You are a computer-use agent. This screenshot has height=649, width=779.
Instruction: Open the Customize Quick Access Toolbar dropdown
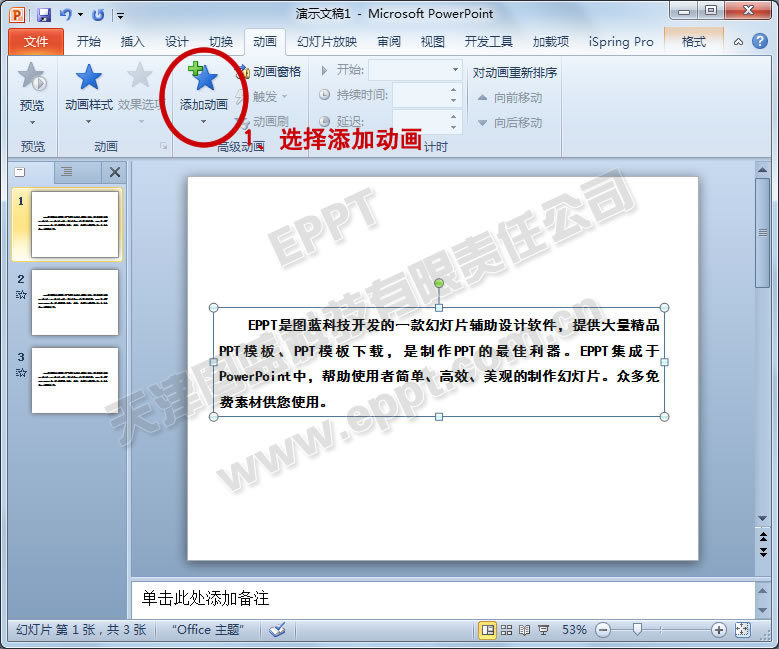pyautogui.click(x=120, y=16)
